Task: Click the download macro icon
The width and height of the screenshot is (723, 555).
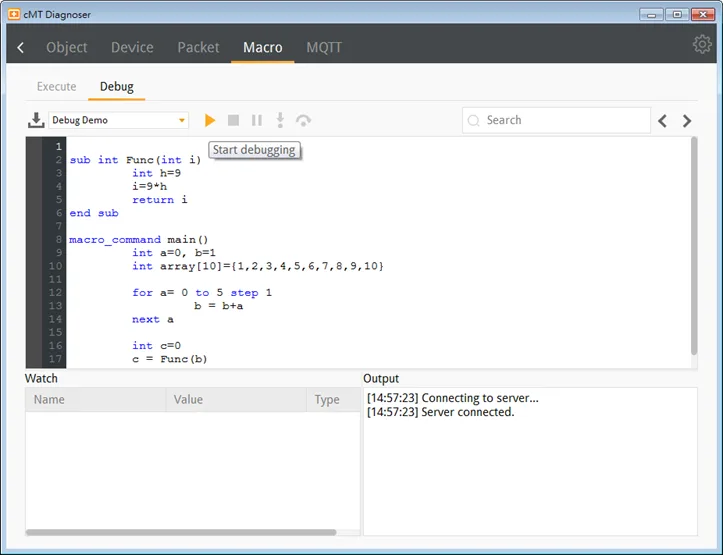Action: coord(36,120)
